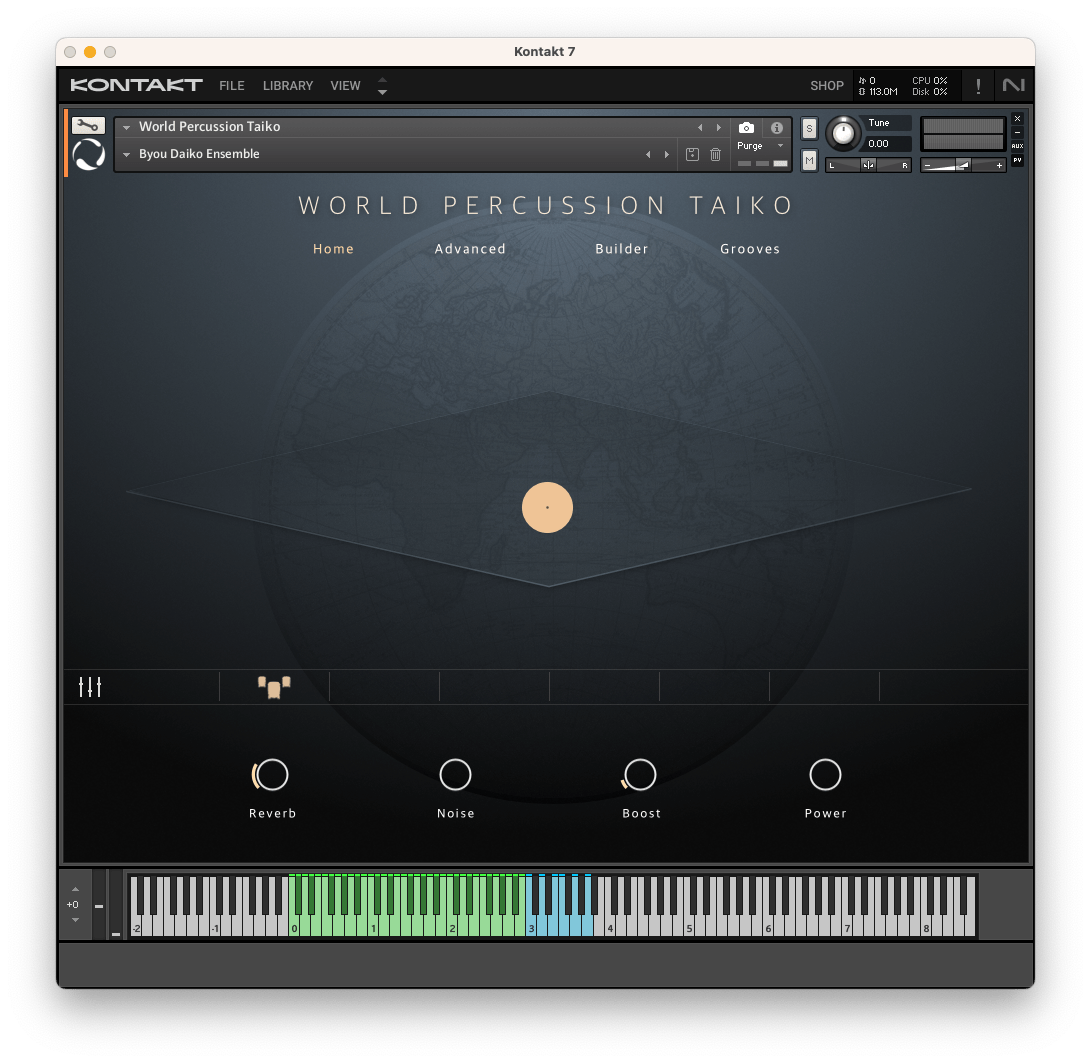Click the CPU 0% readout
The height and width of the screenshot is (1063, 1091).
pyautogui.click(x=930, y=81)
